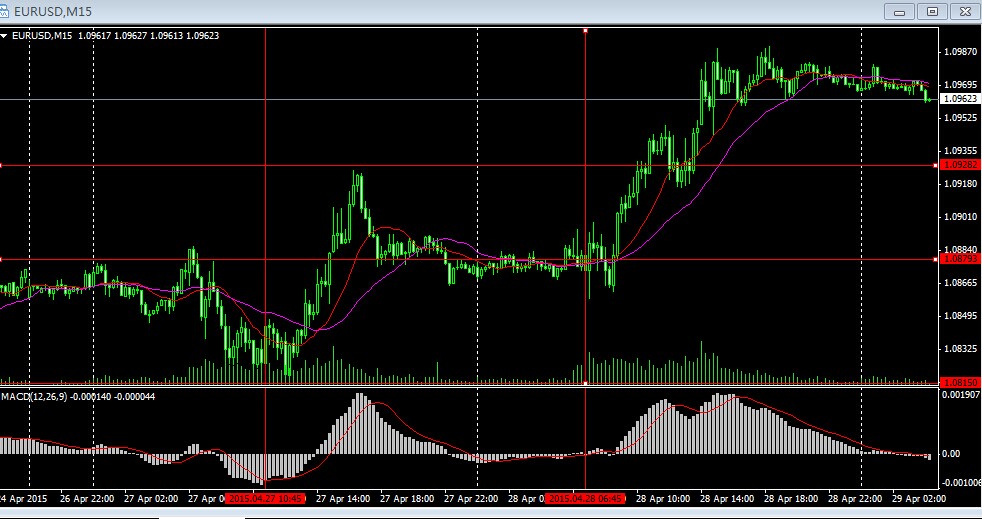Click the red 1.08150 price label
This screenshot has width=982, height=519.
[959, 382]
